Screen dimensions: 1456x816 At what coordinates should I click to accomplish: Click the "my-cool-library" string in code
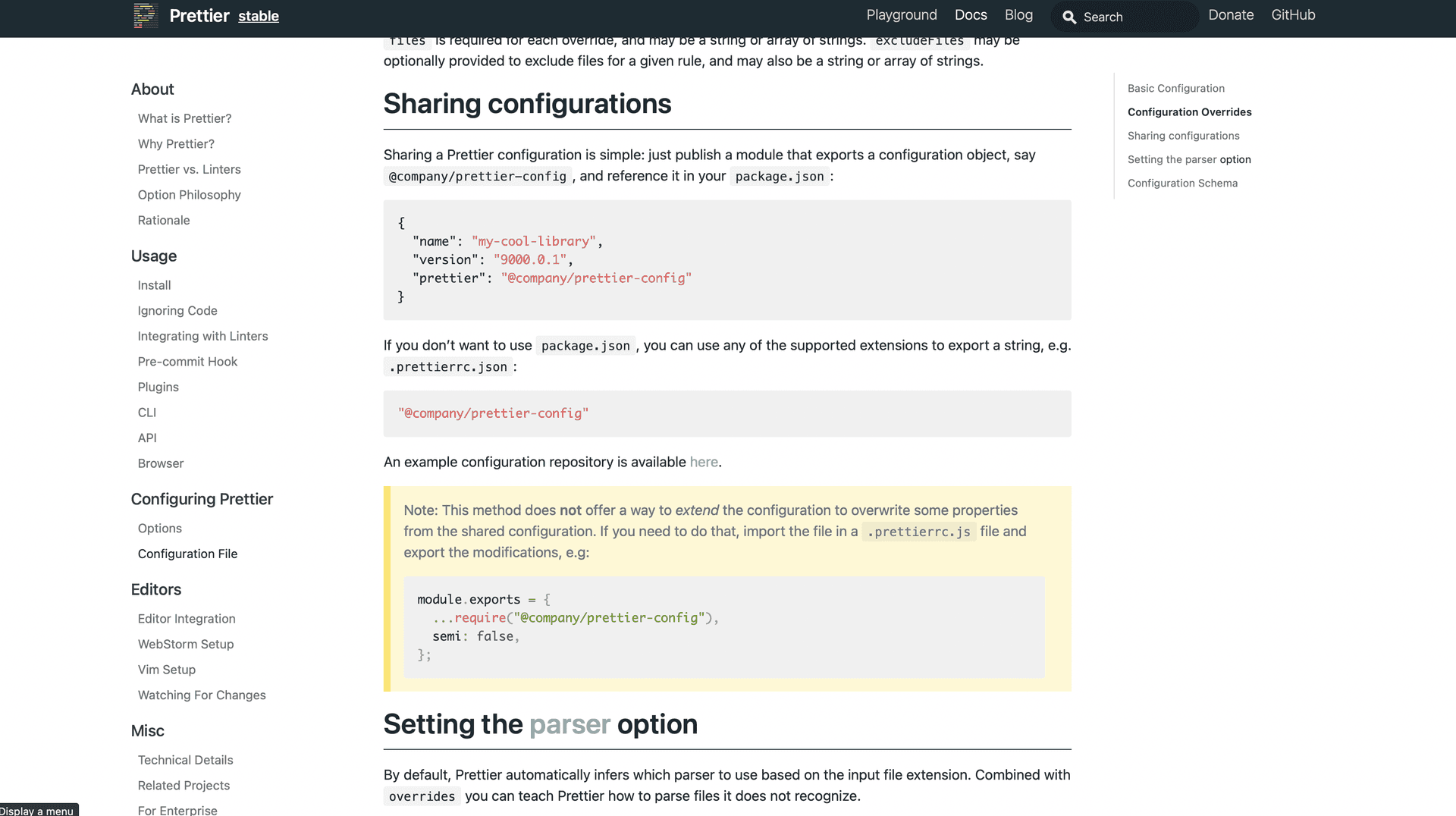pyautogui.click(x=533, y=241)
